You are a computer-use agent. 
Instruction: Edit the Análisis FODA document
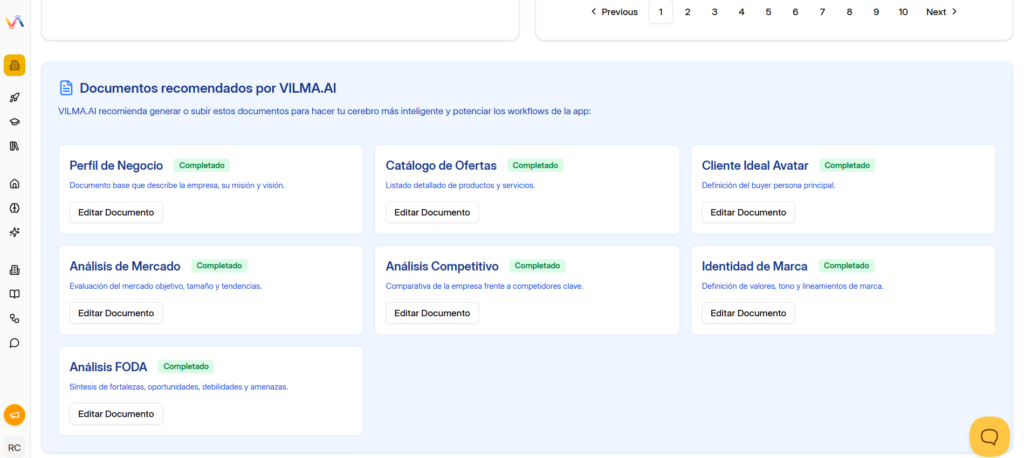coord(116,413)
